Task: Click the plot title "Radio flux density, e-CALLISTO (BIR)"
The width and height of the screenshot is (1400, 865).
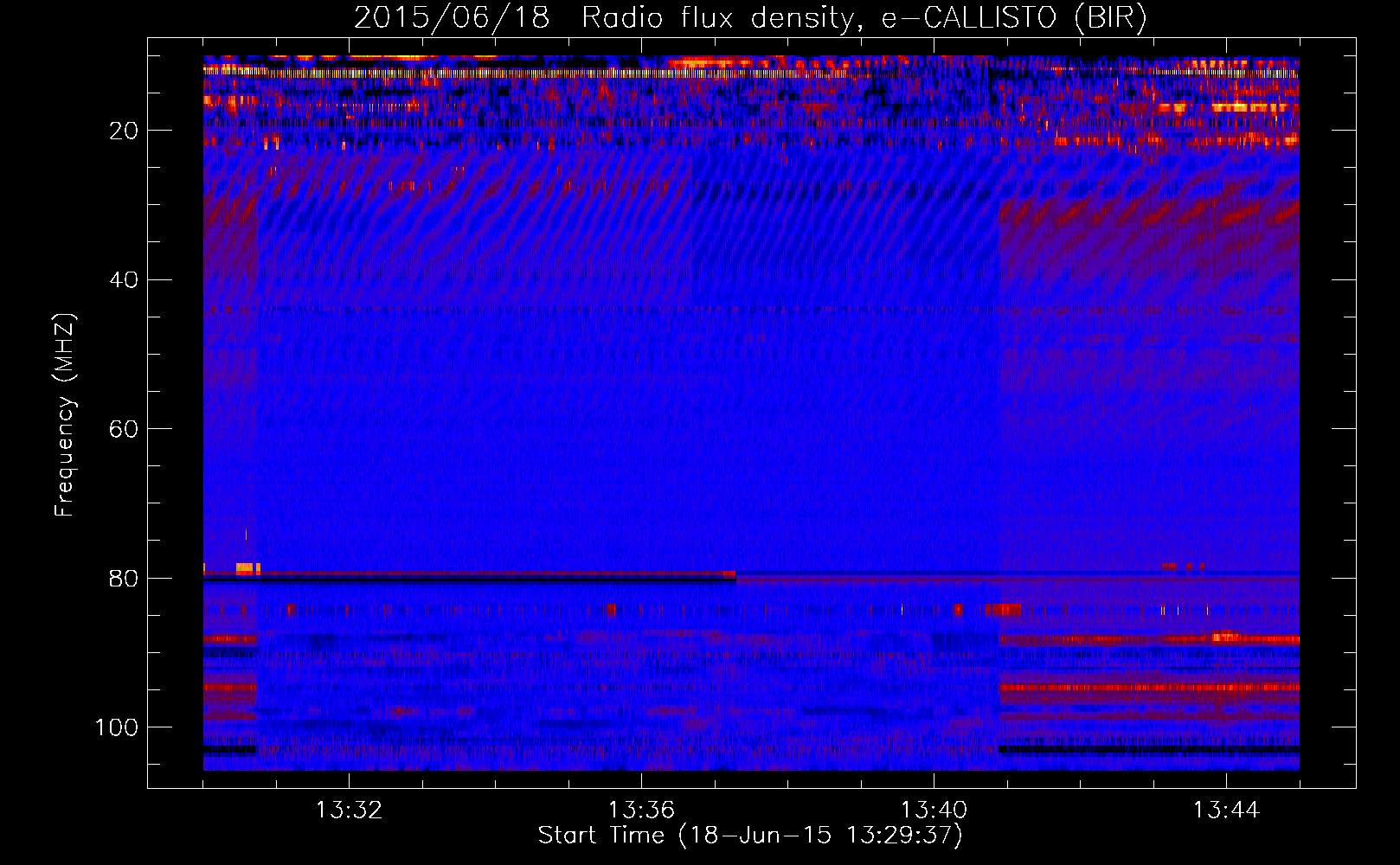Action: tap(864, 18)
